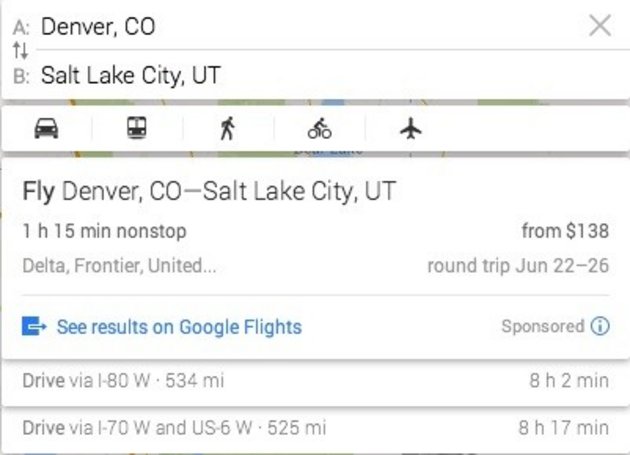Click the Sponsored info icon
Viewport: 630px width, 455px height.
click(600, 326)
